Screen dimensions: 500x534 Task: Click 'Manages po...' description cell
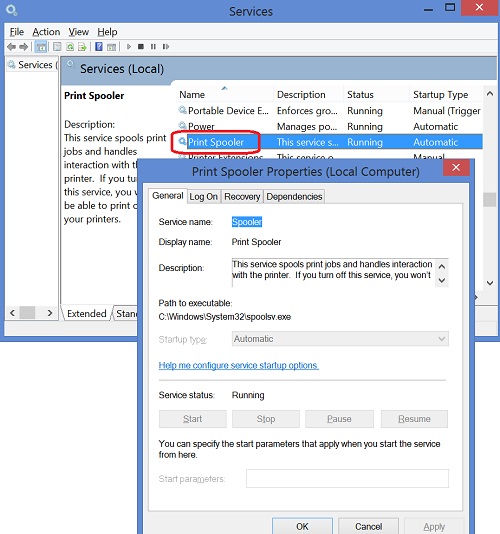pyautogui.click(x=307, y=126)
